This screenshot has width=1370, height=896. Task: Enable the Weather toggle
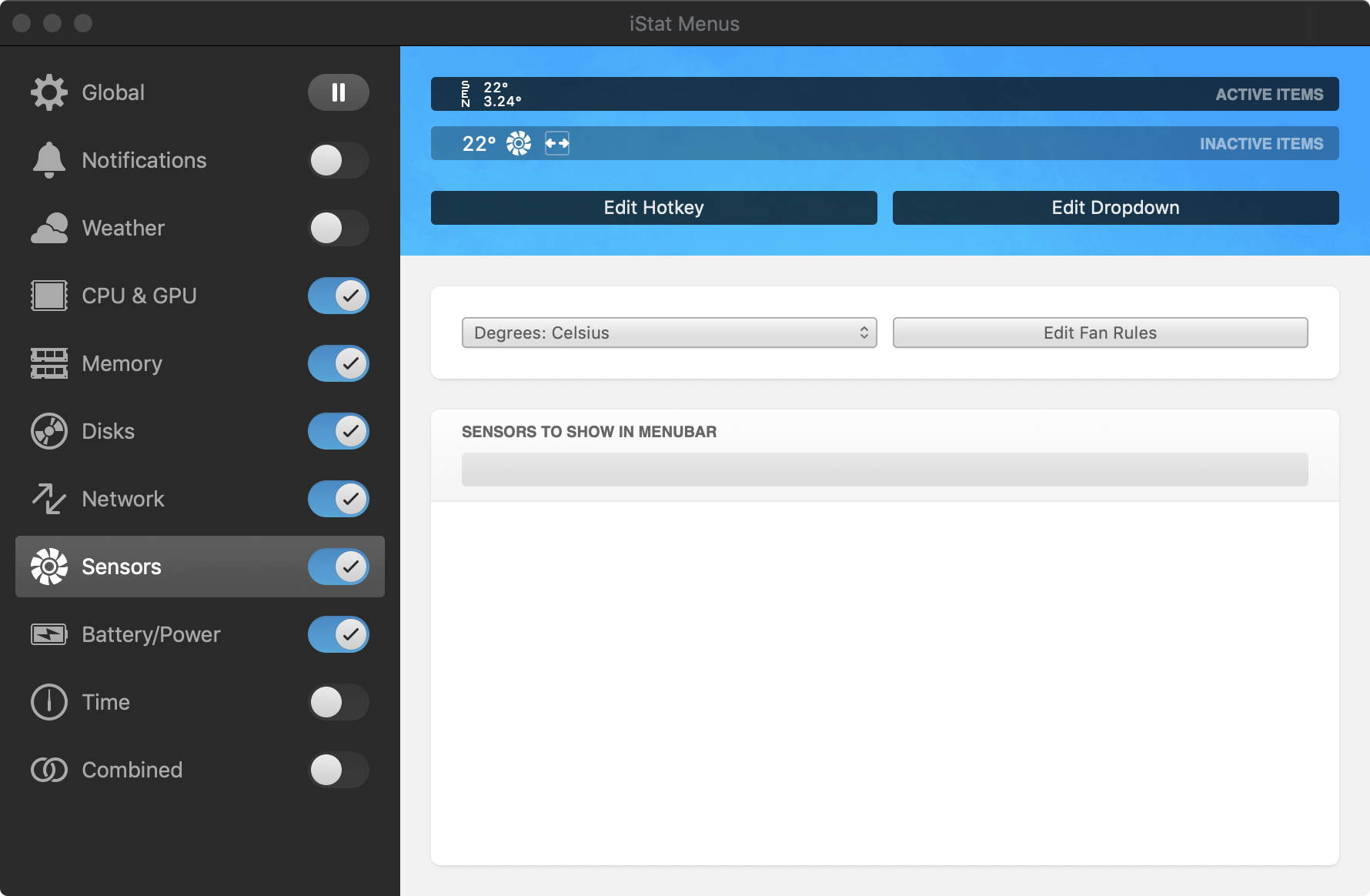pyautogui.click(x=339, y=228)
